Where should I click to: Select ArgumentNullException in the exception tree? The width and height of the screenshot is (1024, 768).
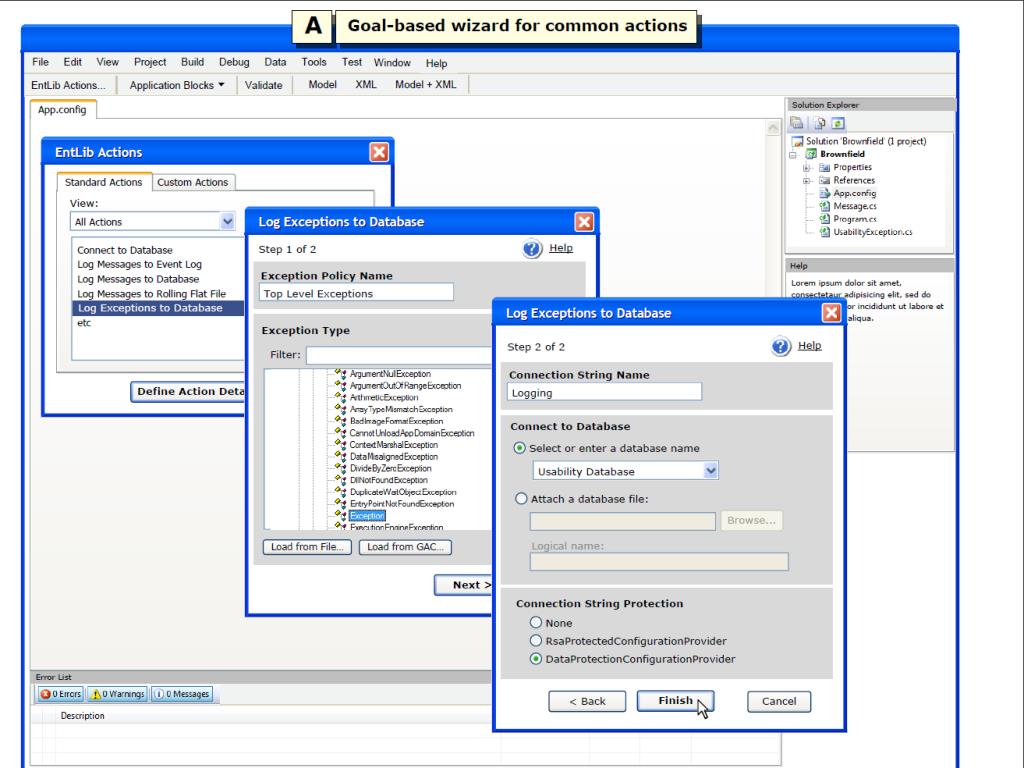[x=391, y=374]
